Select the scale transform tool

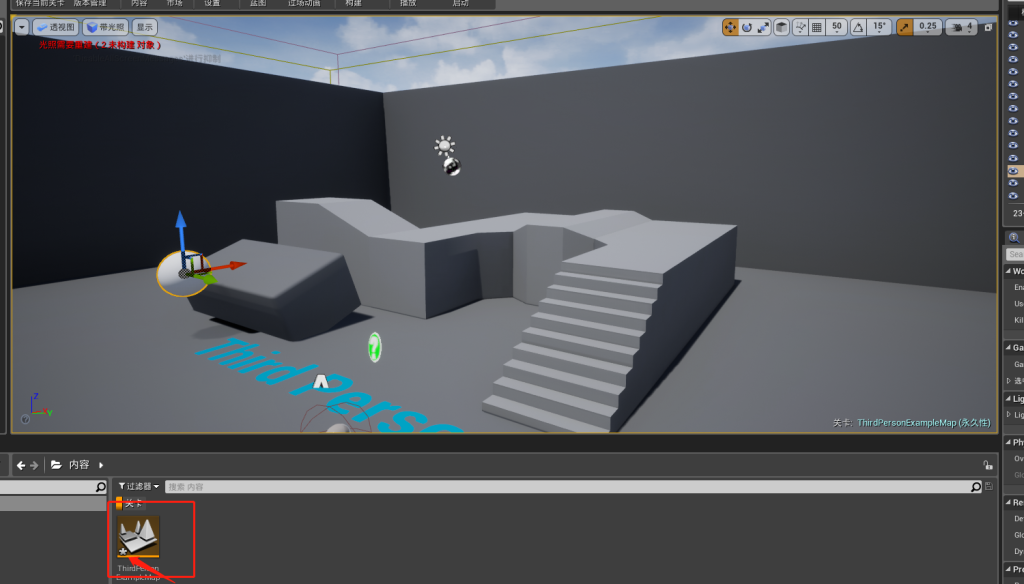[763, 27]
